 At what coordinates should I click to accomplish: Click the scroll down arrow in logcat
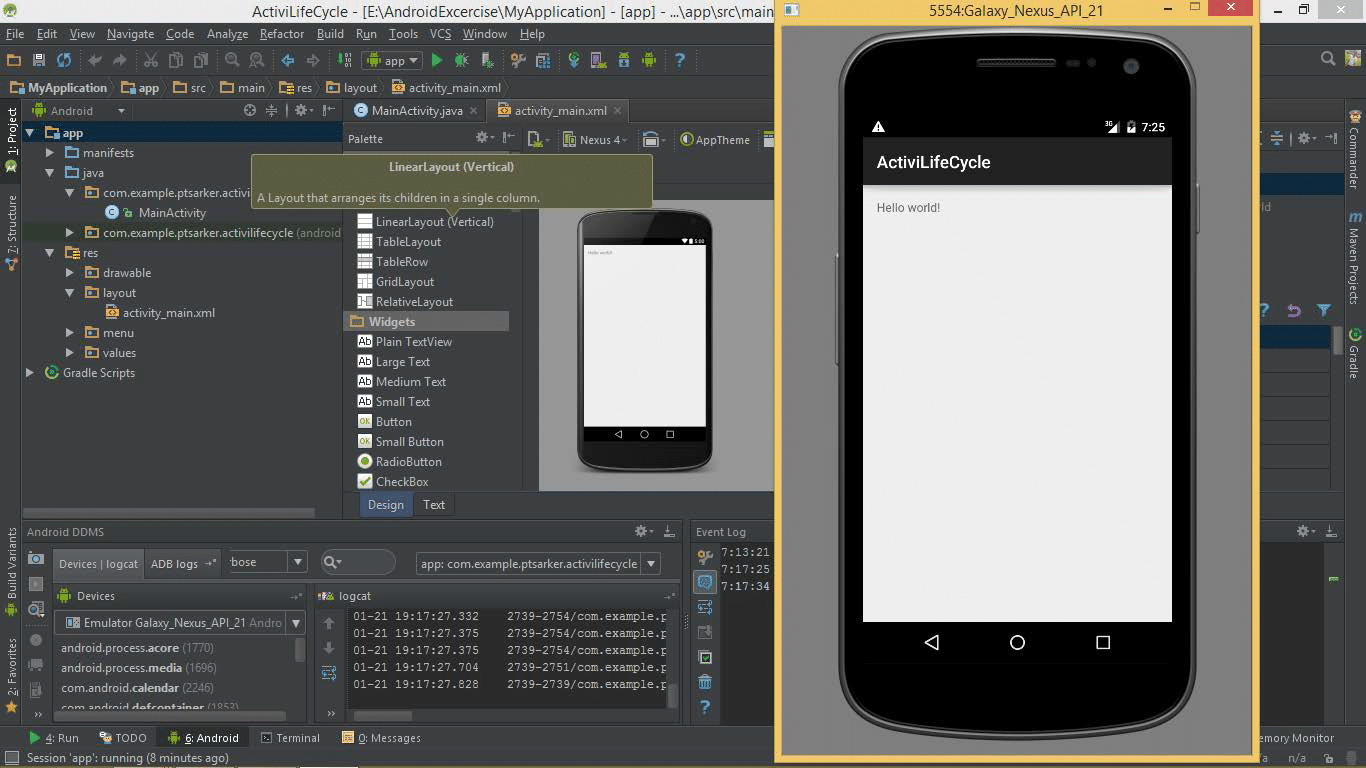pyautogui.click(x=329, y=648)
